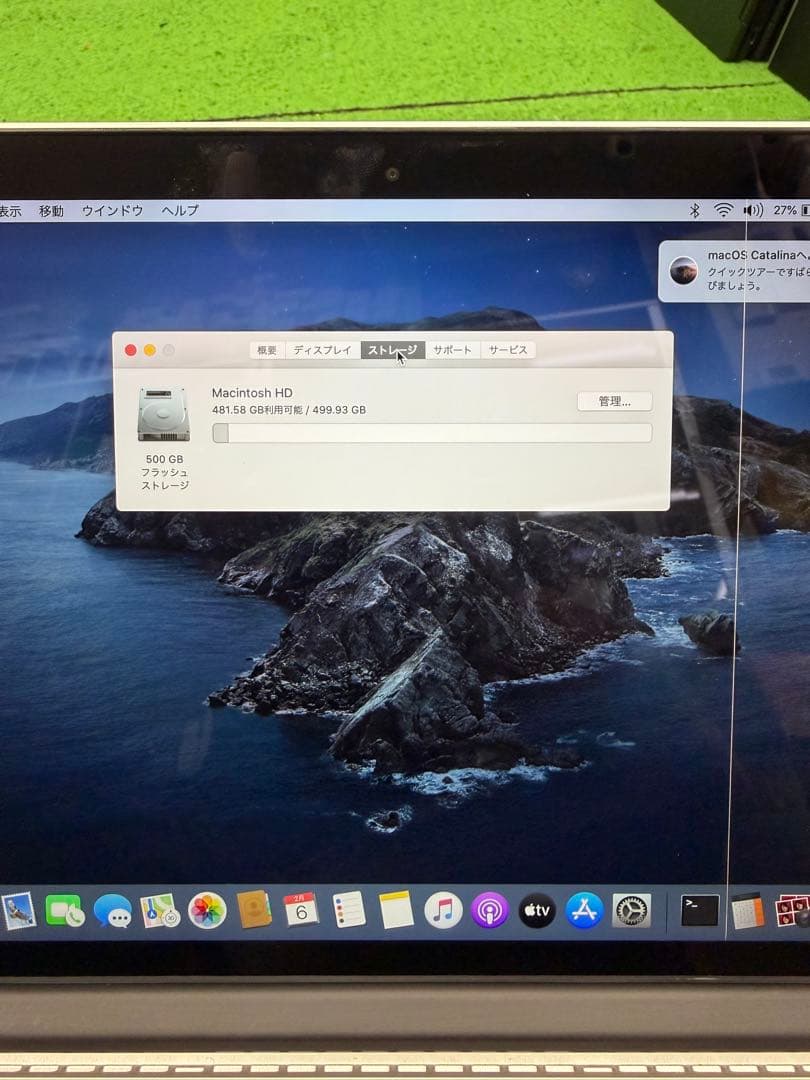Open Terminal from the Dock

(x=700, y=911)
